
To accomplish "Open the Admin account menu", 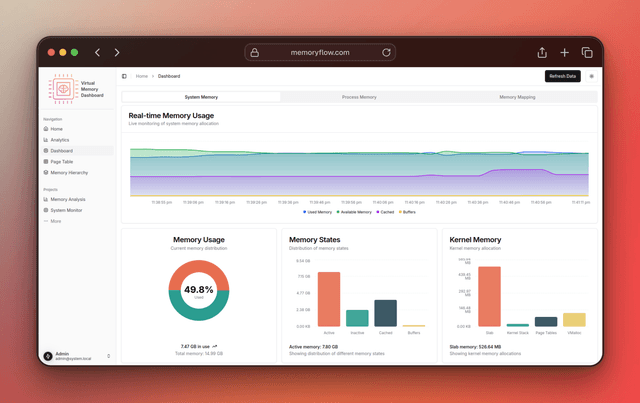I will pyautogui.click(x=76, y=355).
